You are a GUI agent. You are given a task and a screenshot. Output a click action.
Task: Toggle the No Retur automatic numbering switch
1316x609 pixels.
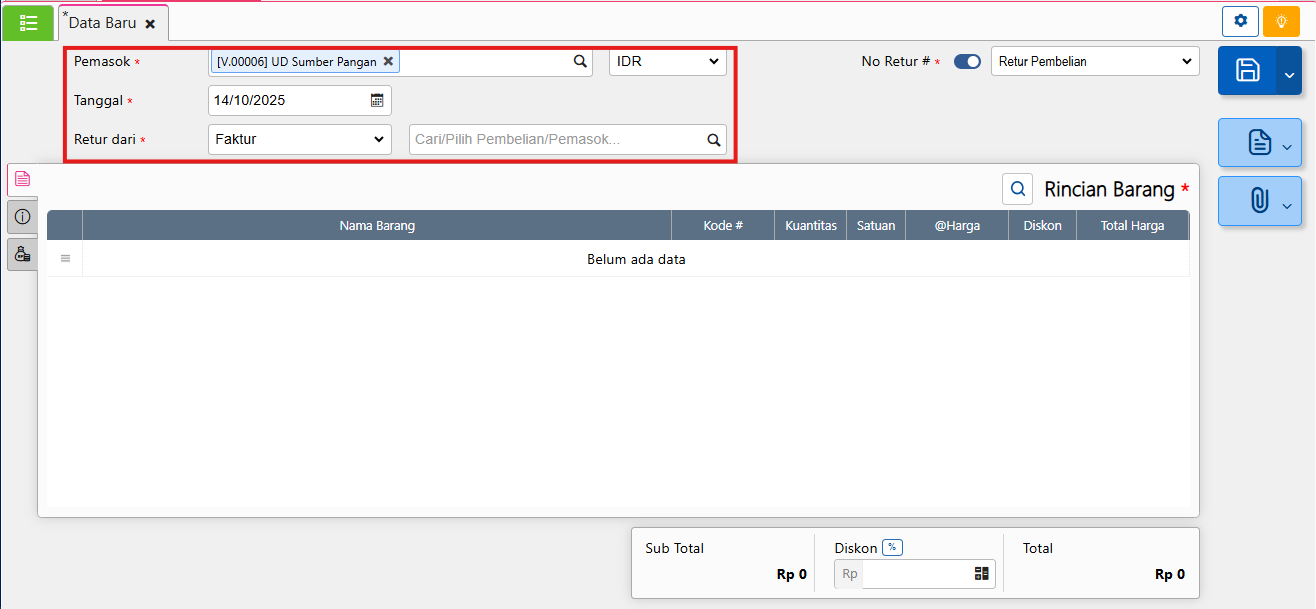[x=967, y=61]
